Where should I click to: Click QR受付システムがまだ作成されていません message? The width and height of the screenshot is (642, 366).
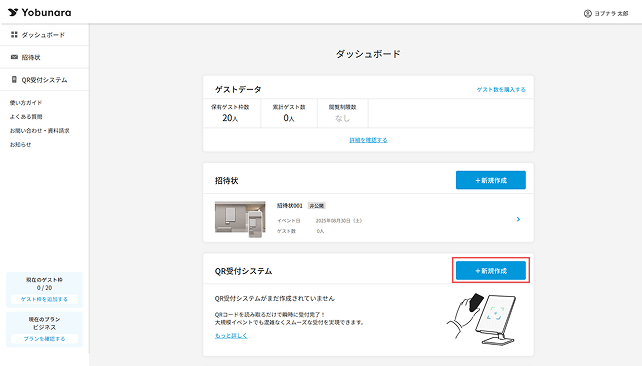[x=275, y=298]
